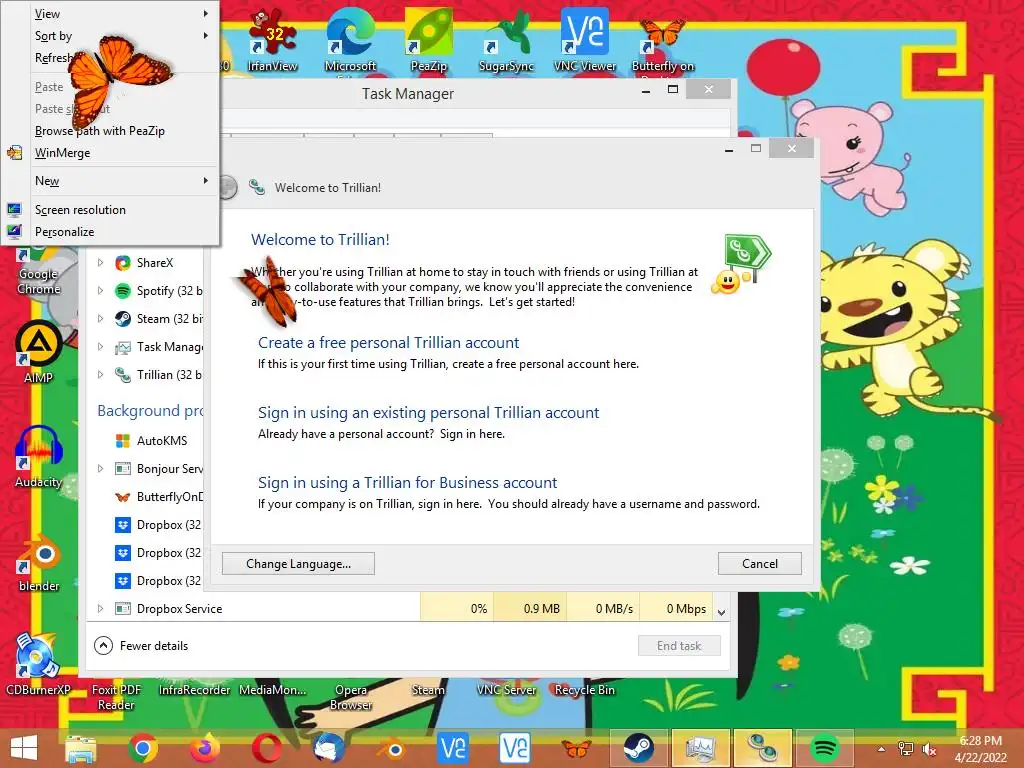1024x768 pixels.
Task: Expand the ShareX row in Task Manager
Action: [101, 263]
